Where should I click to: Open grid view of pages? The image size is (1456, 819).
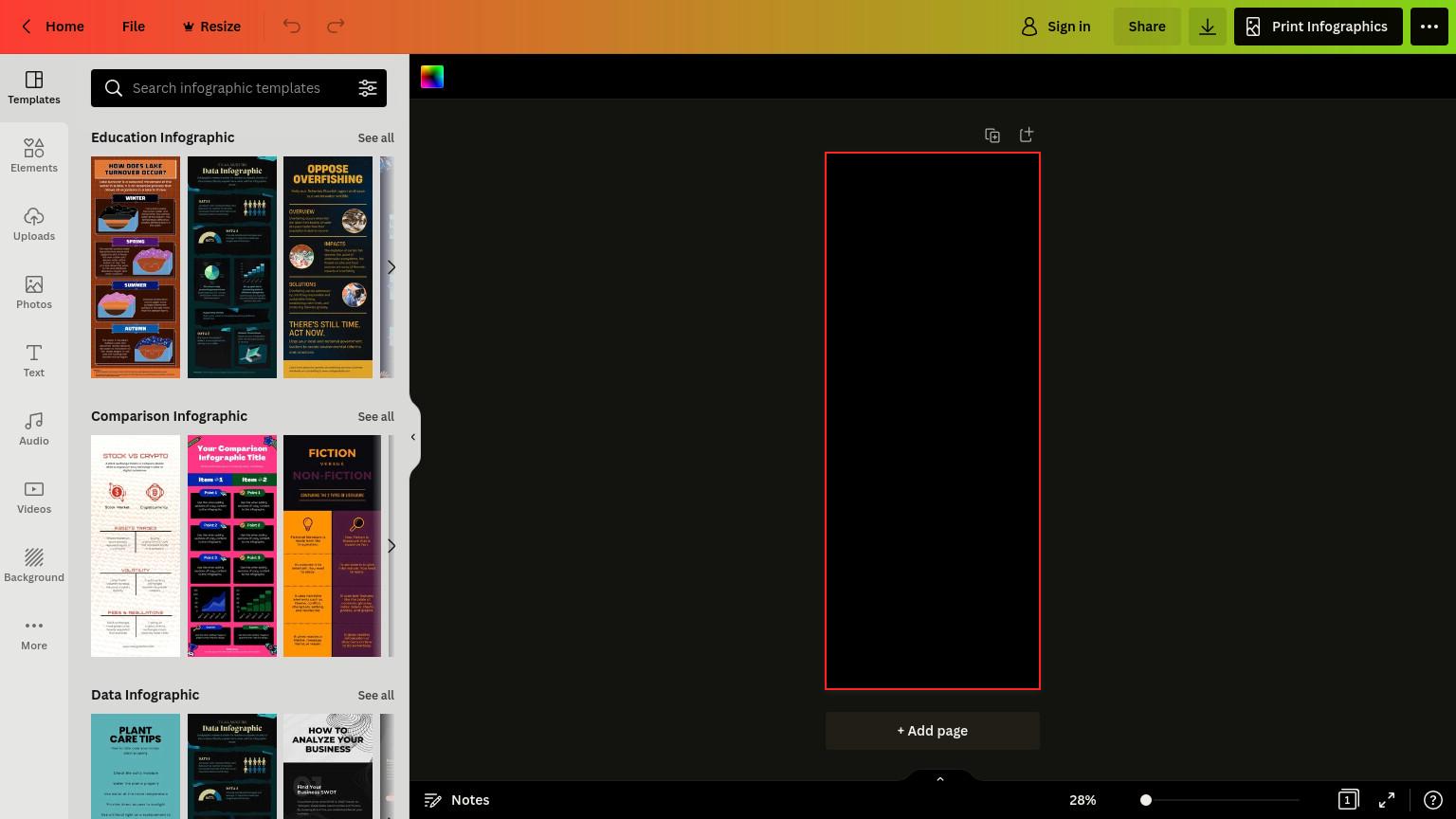point(1348,800)
